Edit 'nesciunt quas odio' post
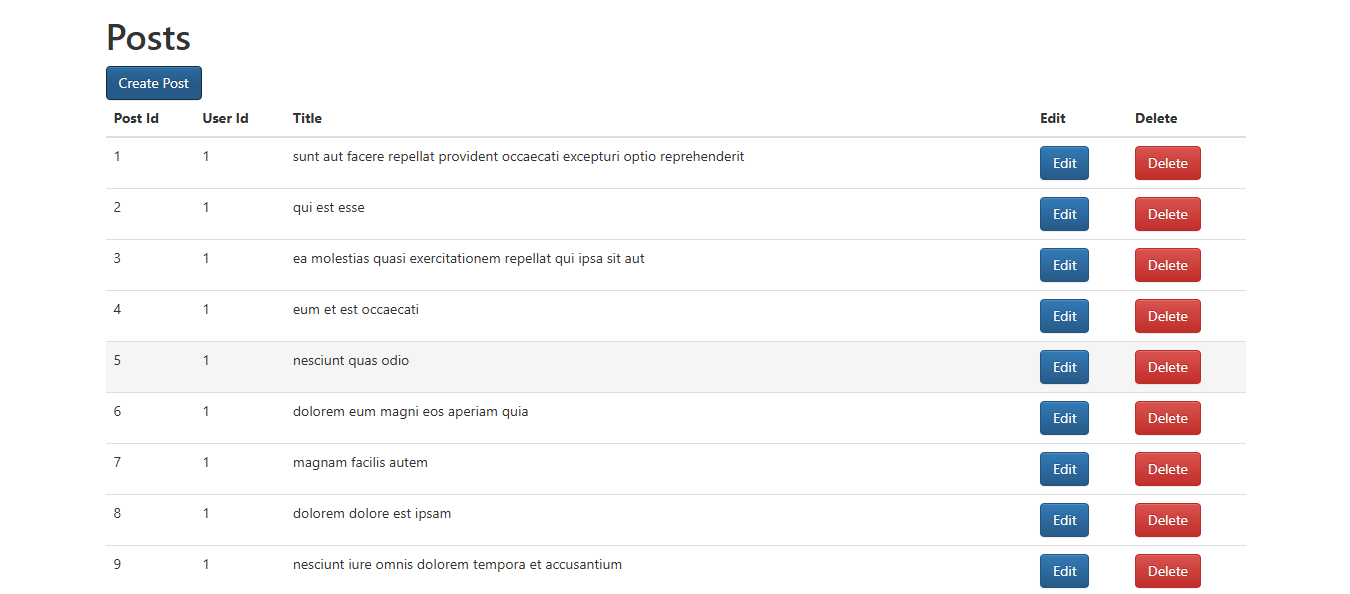The width and height of the screenshot is (1350, 594). (x=1064, y=367)
